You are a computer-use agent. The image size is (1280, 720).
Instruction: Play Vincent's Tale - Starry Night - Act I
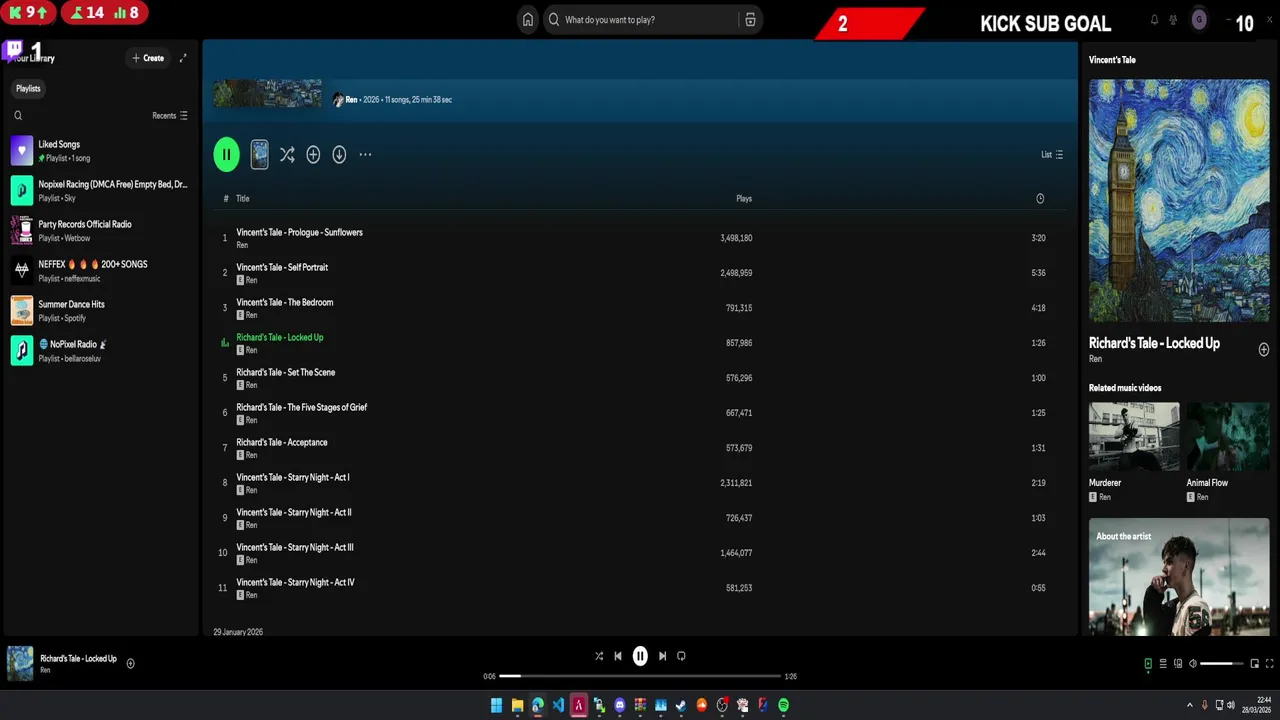(640, 483)
